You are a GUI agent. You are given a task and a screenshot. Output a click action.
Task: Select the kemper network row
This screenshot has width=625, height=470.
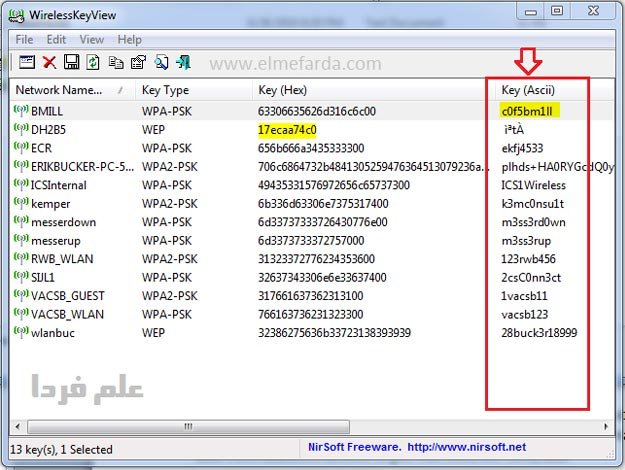click(x=311, y=204)
